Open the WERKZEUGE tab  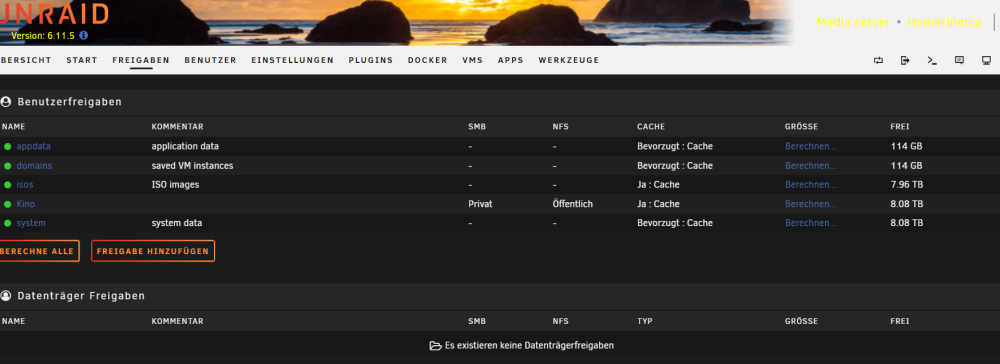pyautogui.click(x=569, y=61)
